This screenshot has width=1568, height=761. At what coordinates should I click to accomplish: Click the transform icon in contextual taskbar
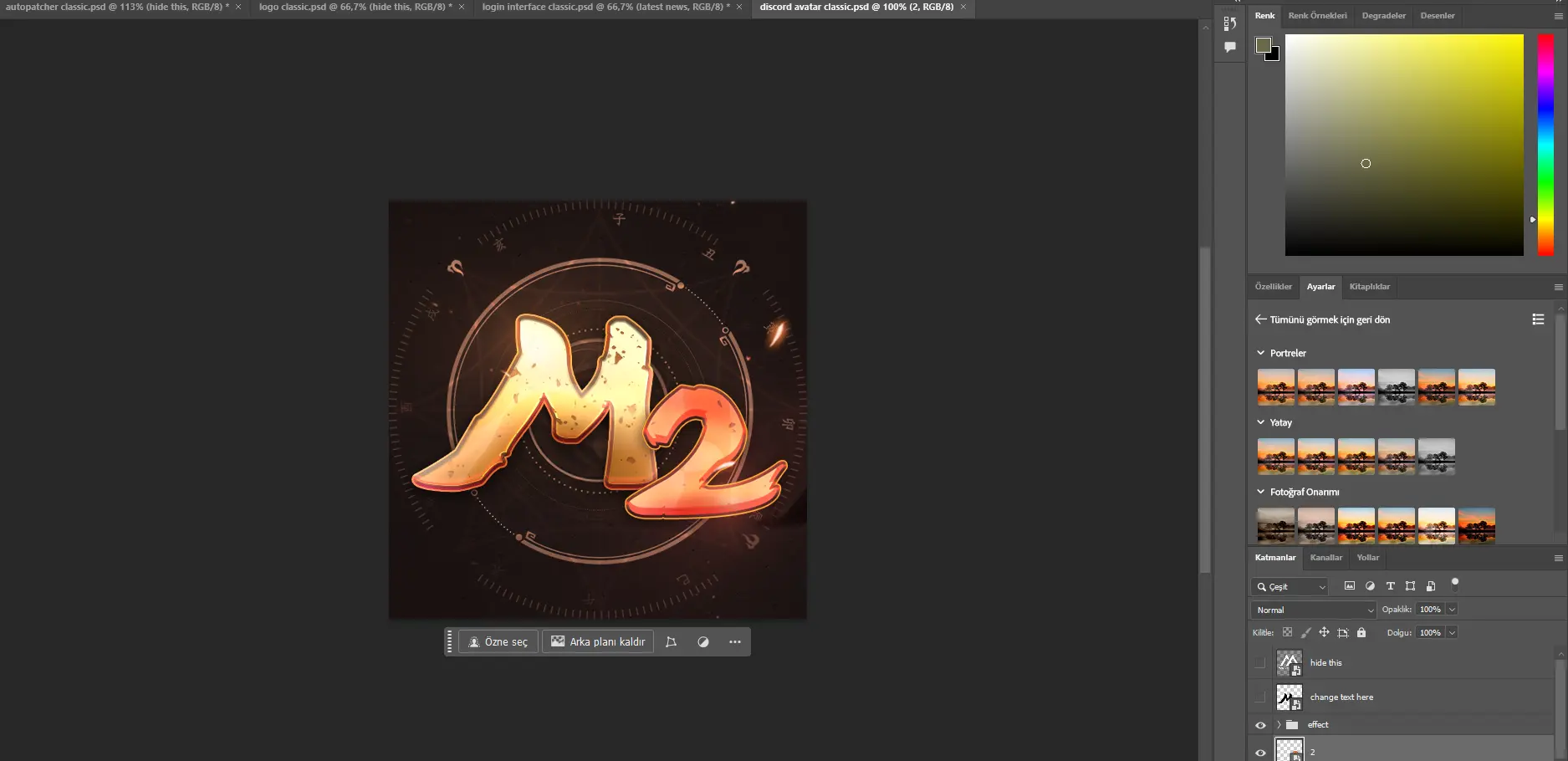pyautogui.click(x=671, y=642)
